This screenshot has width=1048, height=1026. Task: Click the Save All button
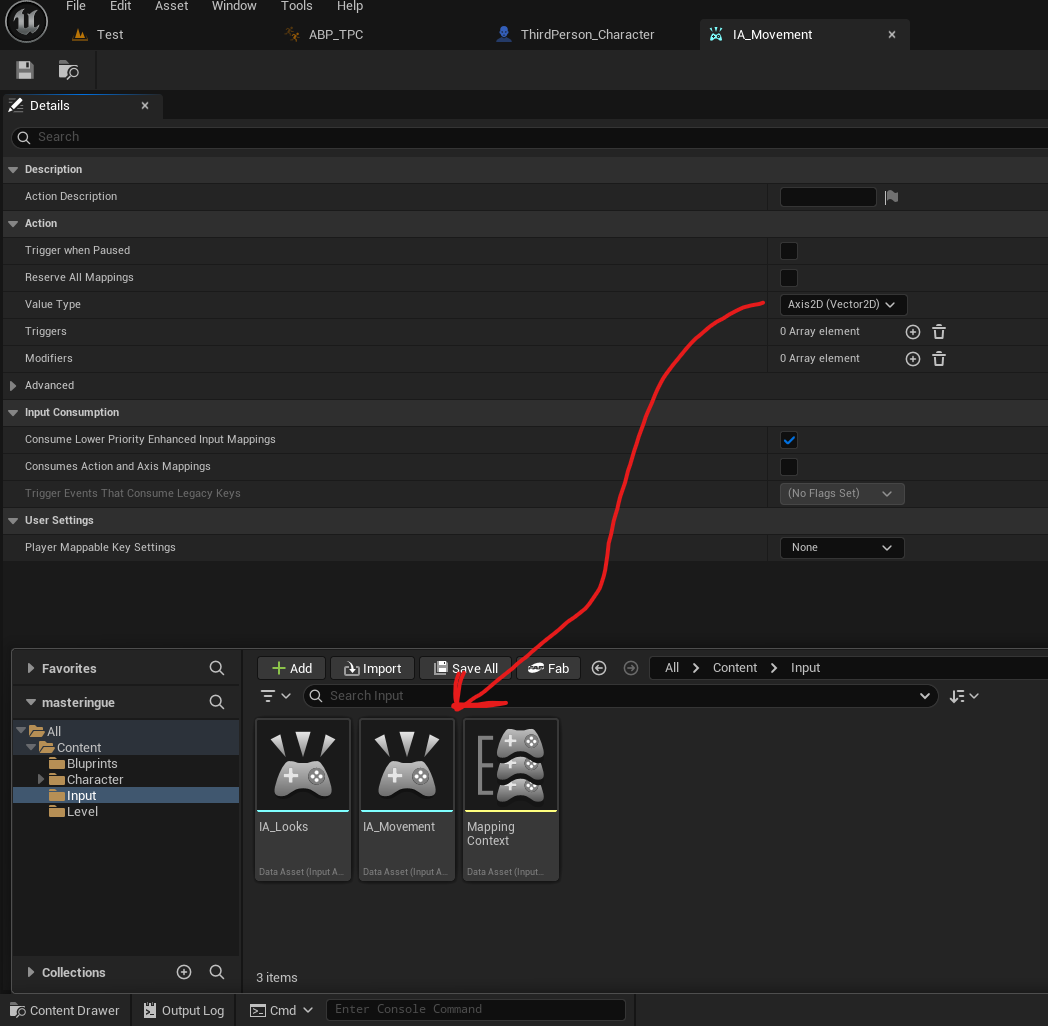pyautogui.click(x=466, y=668)
